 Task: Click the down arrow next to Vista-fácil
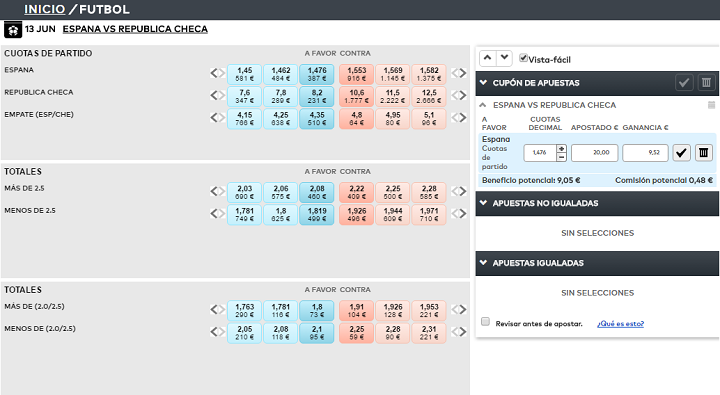tap(504, 58)
